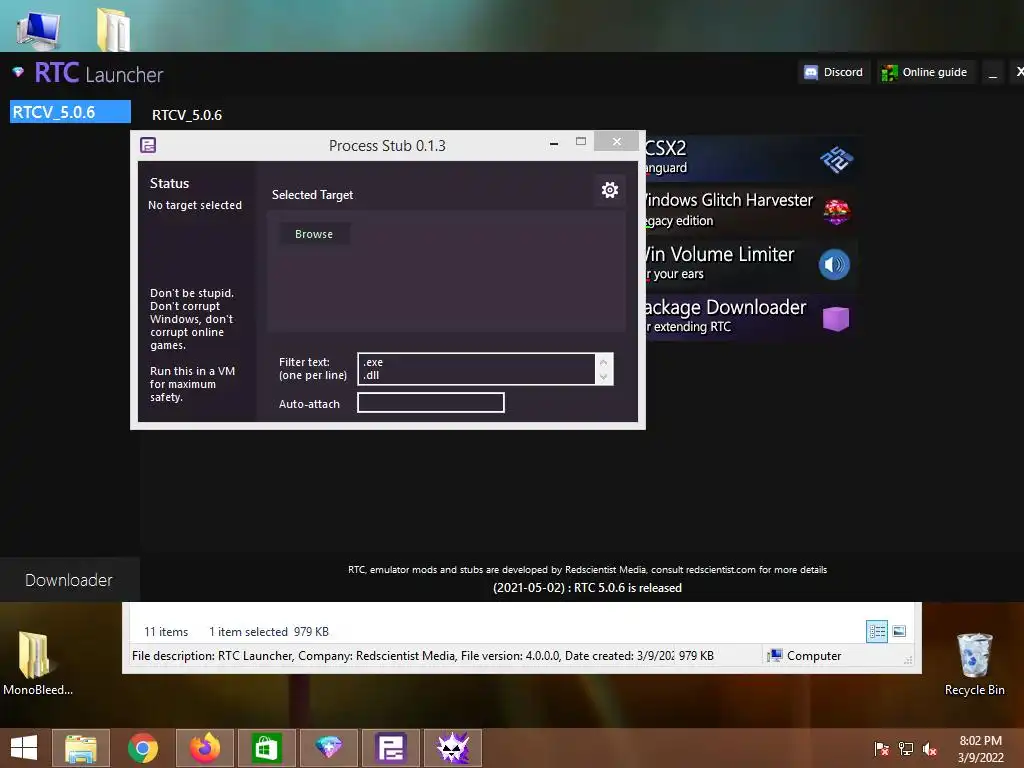Open File Explorer from the taskbar
1024x768 pixels.
pyautogui.click(x=80, y=748)
